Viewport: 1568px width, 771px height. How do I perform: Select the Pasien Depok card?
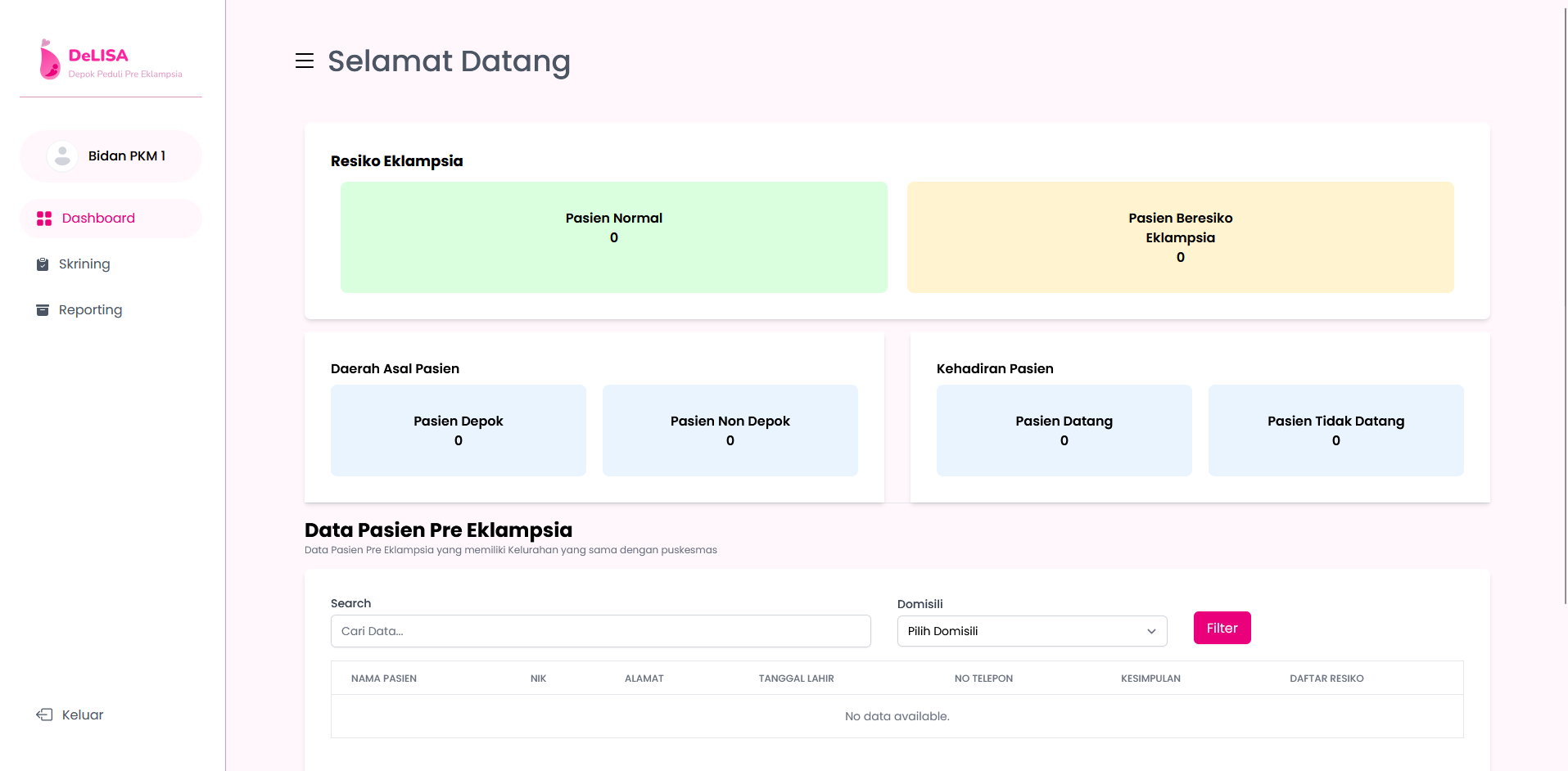pyautogui.click(x=459, y=431)
